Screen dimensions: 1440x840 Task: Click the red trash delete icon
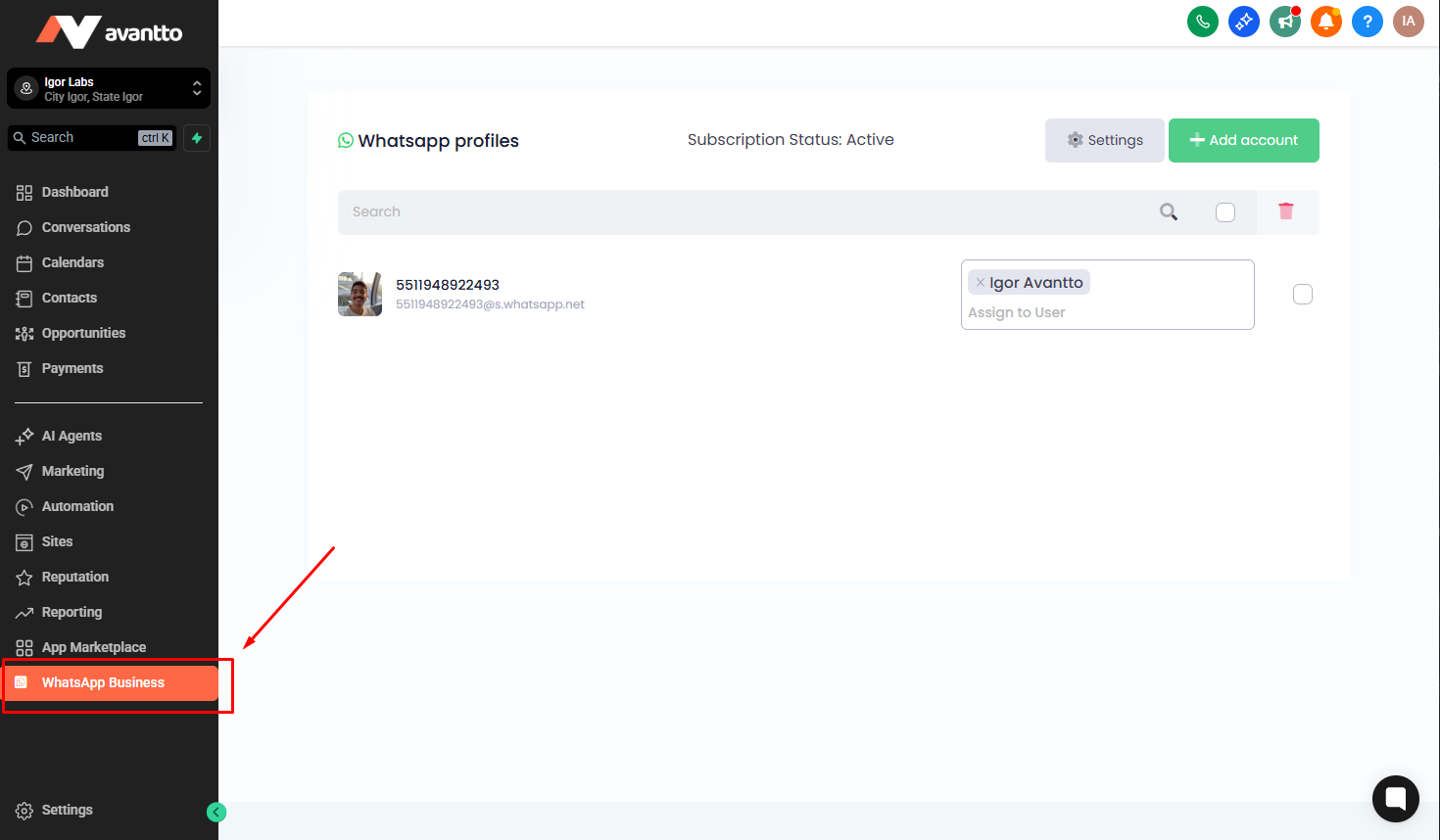pos(1286,211)
